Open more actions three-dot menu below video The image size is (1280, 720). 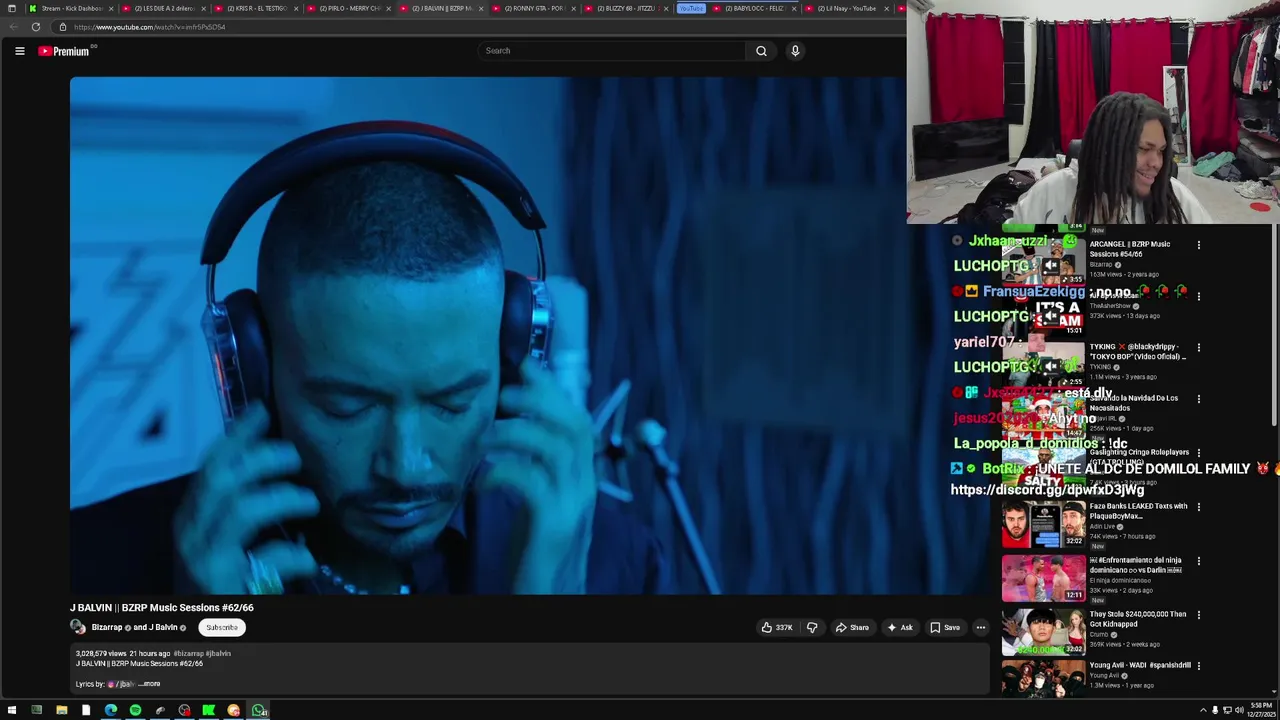(x=980, y=628)
